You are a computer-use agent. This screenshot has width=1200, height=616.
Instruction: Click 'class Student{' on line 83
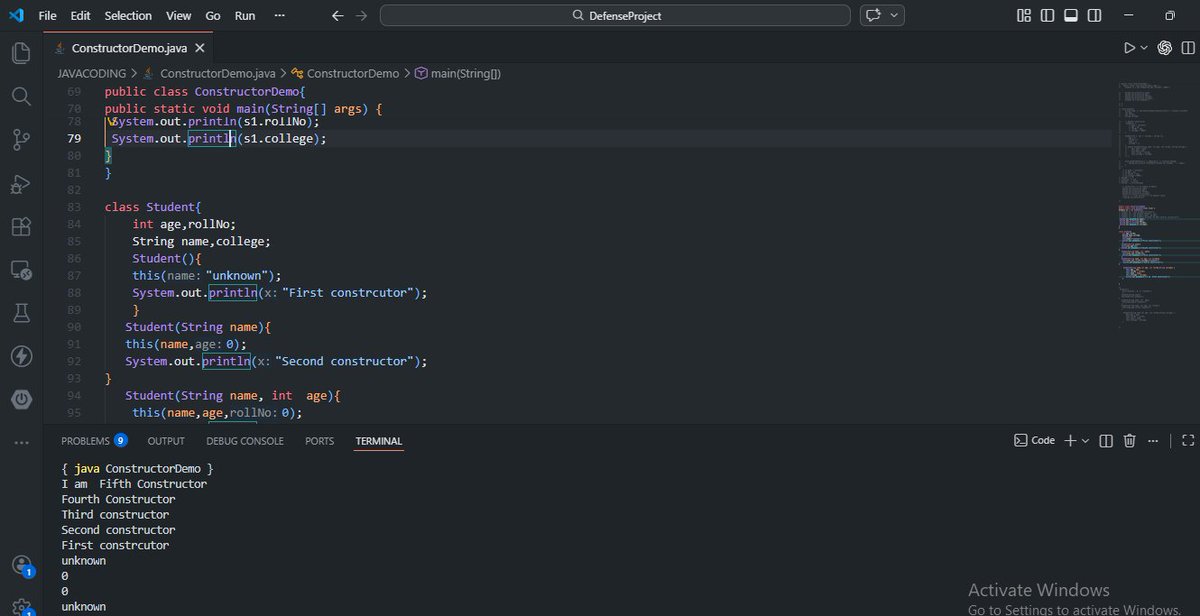153,207
